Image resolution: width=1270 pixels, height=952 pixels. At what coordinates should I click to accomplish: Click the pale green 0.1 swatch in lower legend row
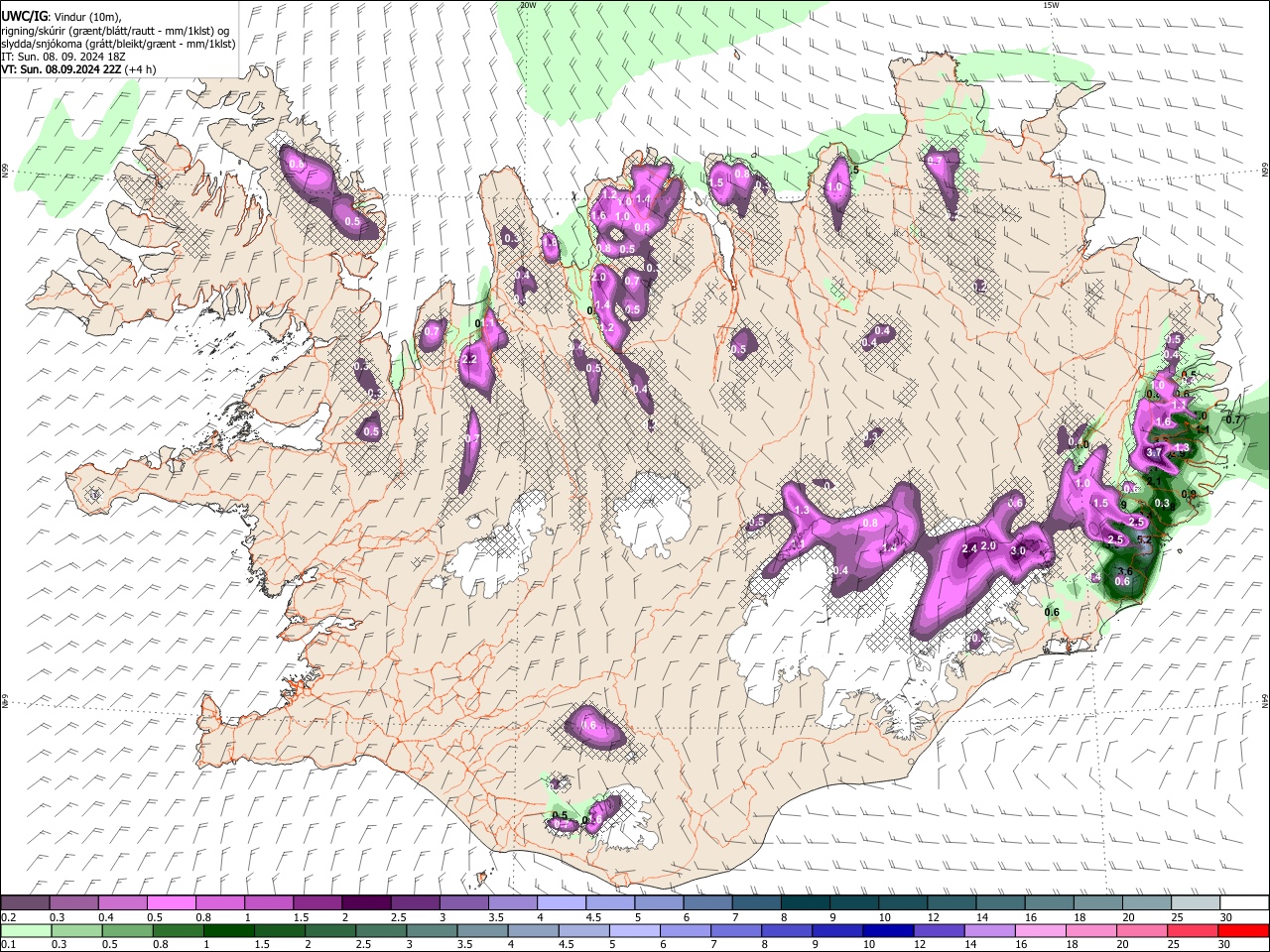[x=25, y=930]
